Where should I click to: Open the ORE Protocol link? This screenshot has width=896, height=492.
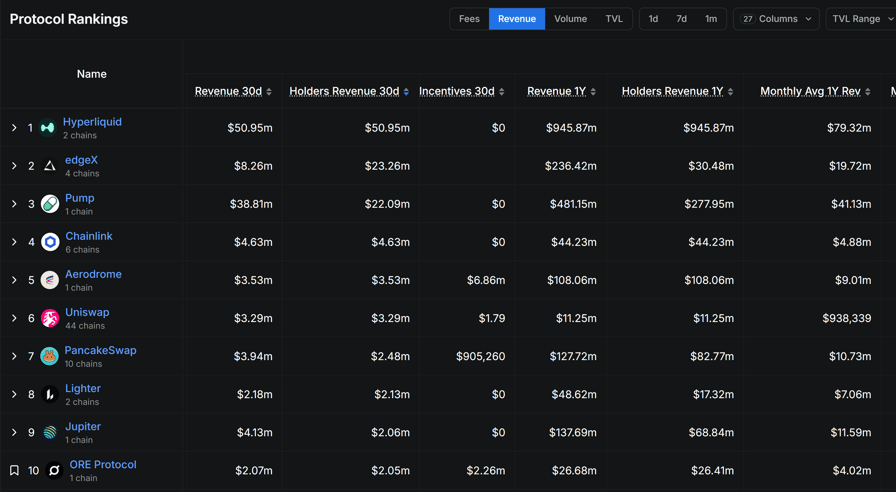(103, 465)
